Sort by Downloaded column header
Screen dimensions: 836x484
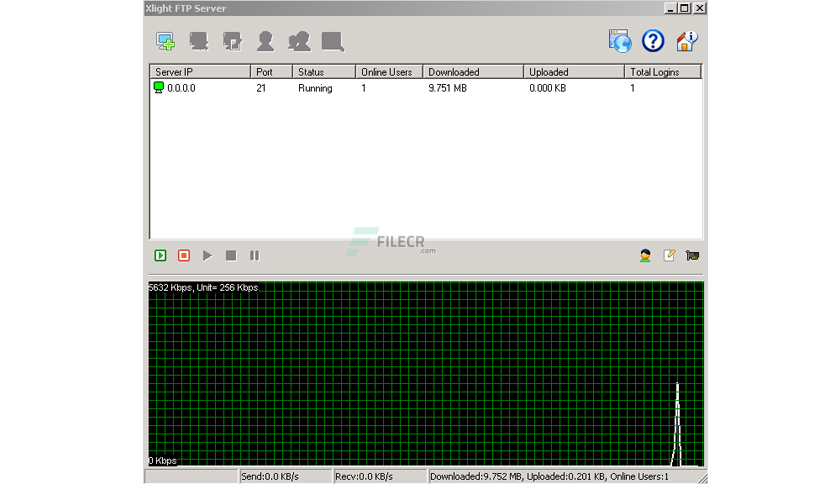click(473, 72)
